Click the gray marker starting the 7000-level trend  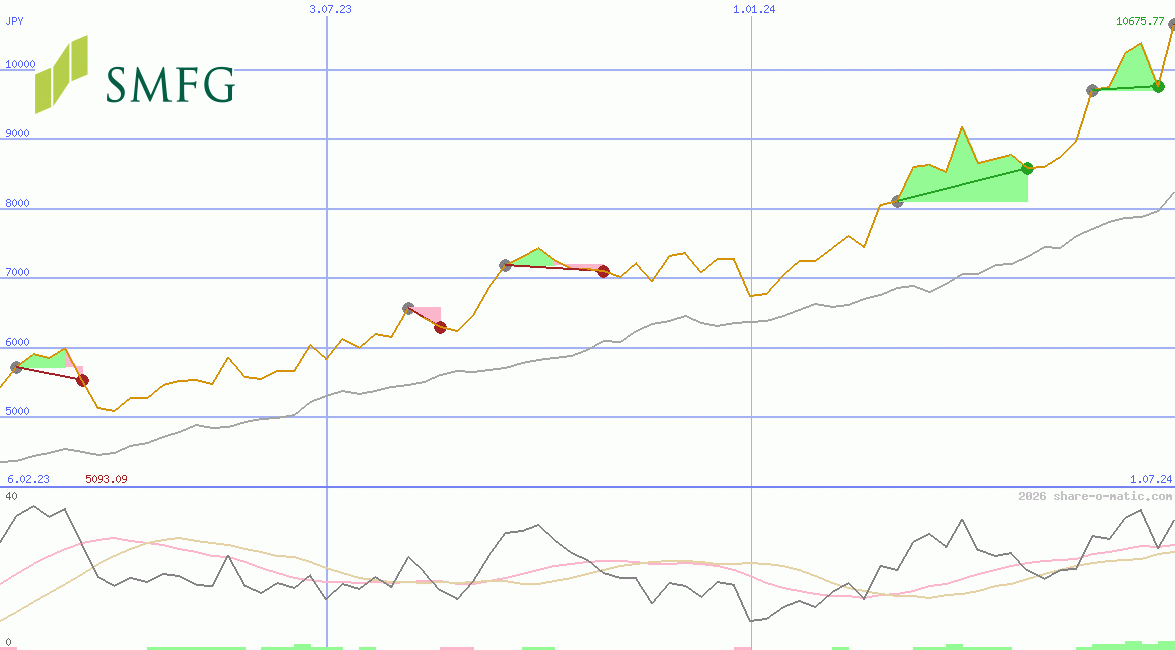click(x=505, y=265)
